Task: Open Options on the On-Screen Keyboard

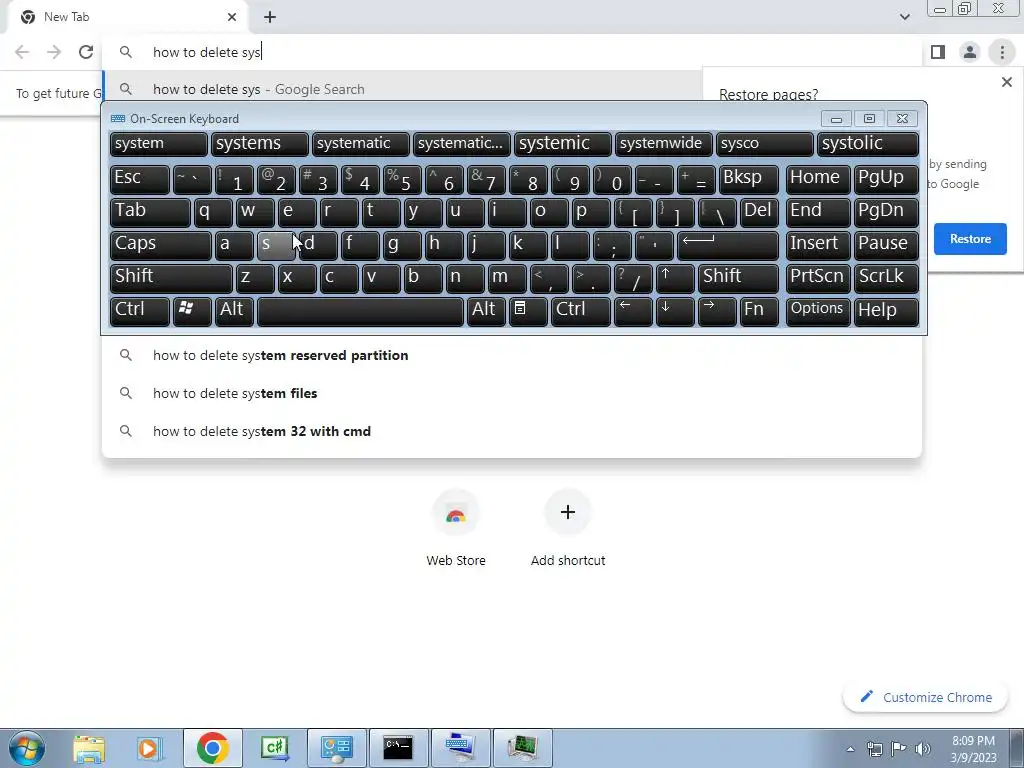Action: [x=818, y=311]
